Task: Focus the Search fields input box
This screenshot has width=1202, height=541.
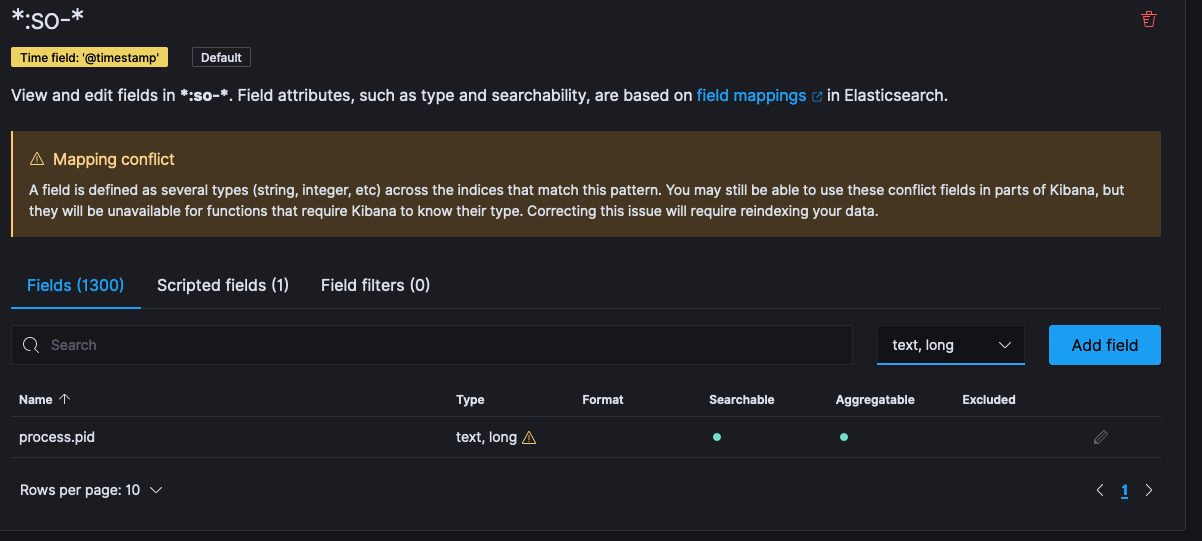Action: [432, 345]
